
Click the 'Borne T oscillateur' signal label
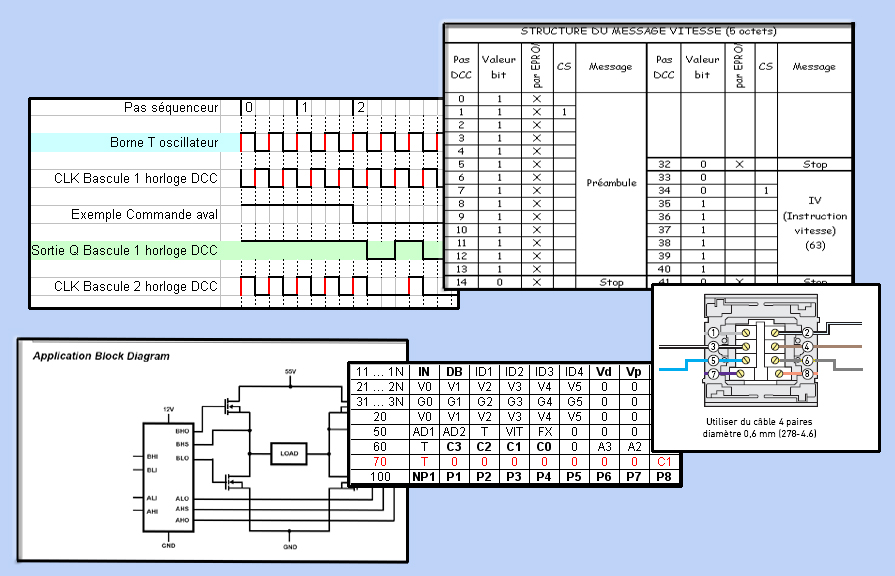tap(163, 143)
